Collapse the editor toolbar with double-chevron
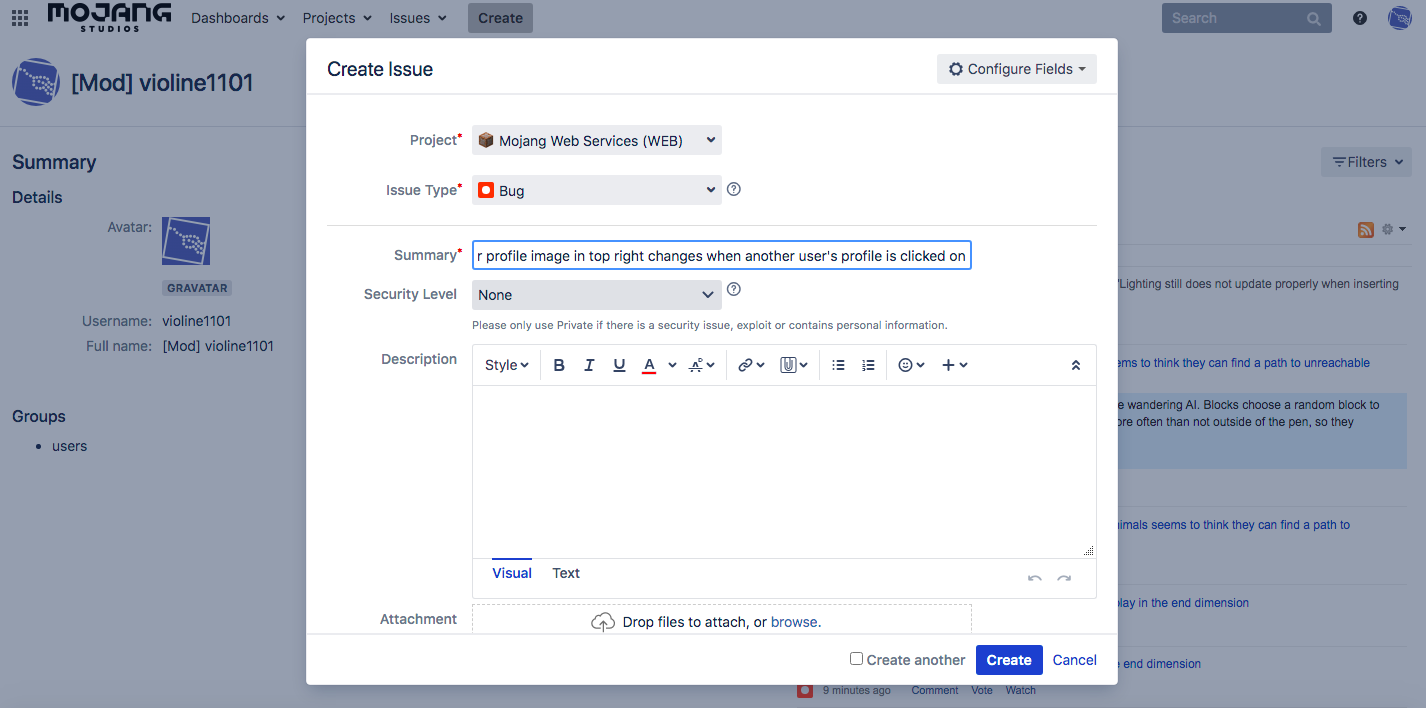 point(1075,365)
